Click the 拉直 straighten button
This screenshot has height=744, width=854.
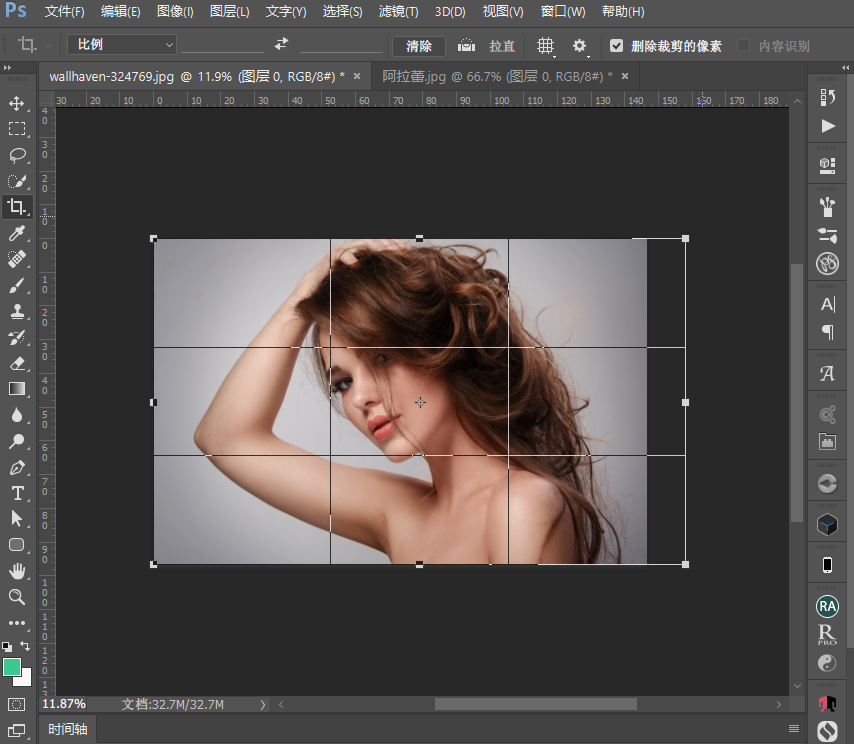click(502, 46)
